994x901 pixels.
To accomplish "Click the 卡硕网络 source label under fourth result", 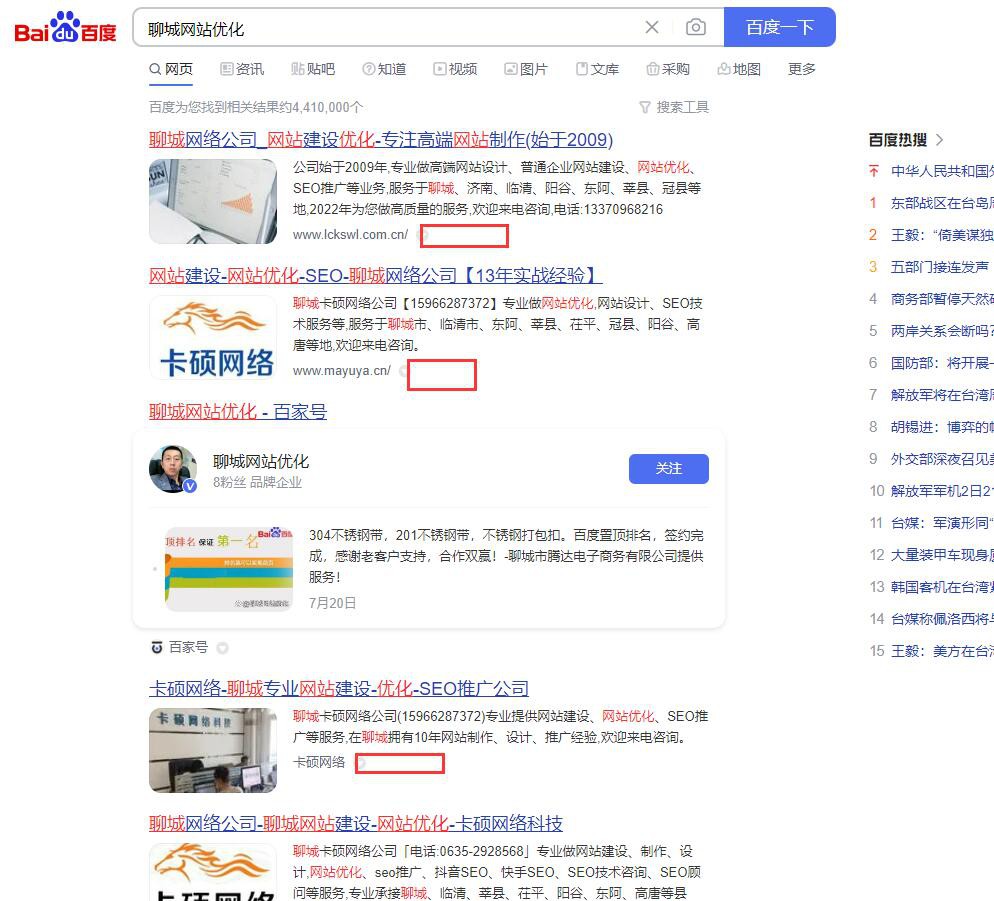I will pyautogui.click(x=319, y=762).
